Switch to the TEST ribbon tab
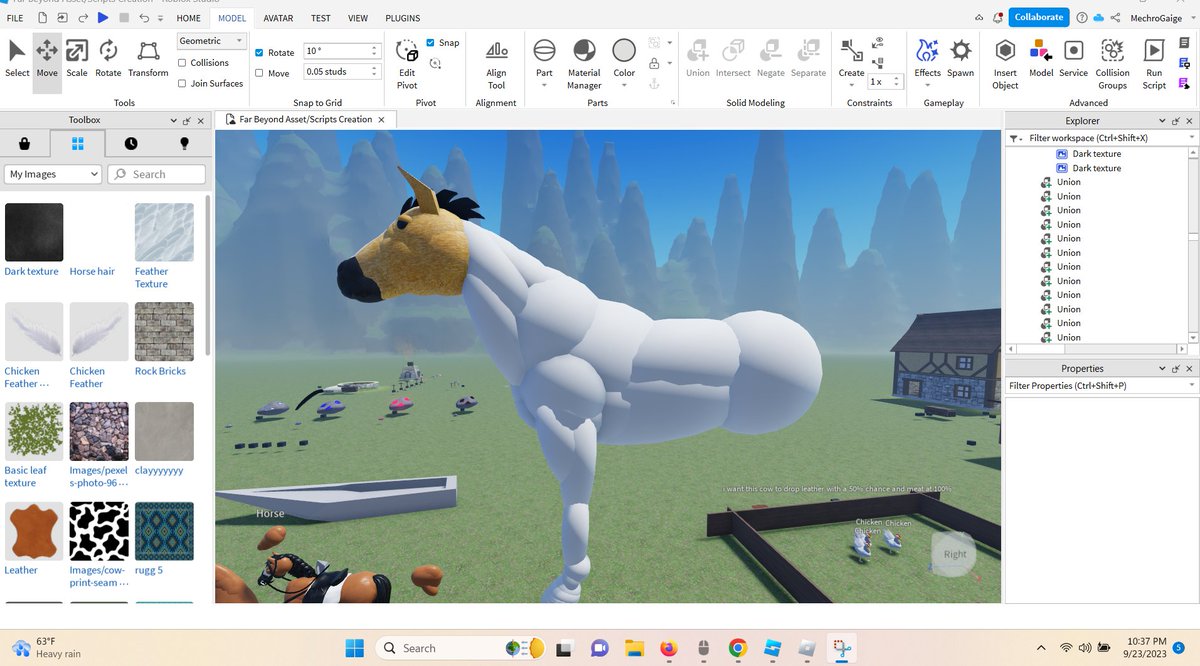This screenshot has width=1200, height=666. (x=320, y=18)
